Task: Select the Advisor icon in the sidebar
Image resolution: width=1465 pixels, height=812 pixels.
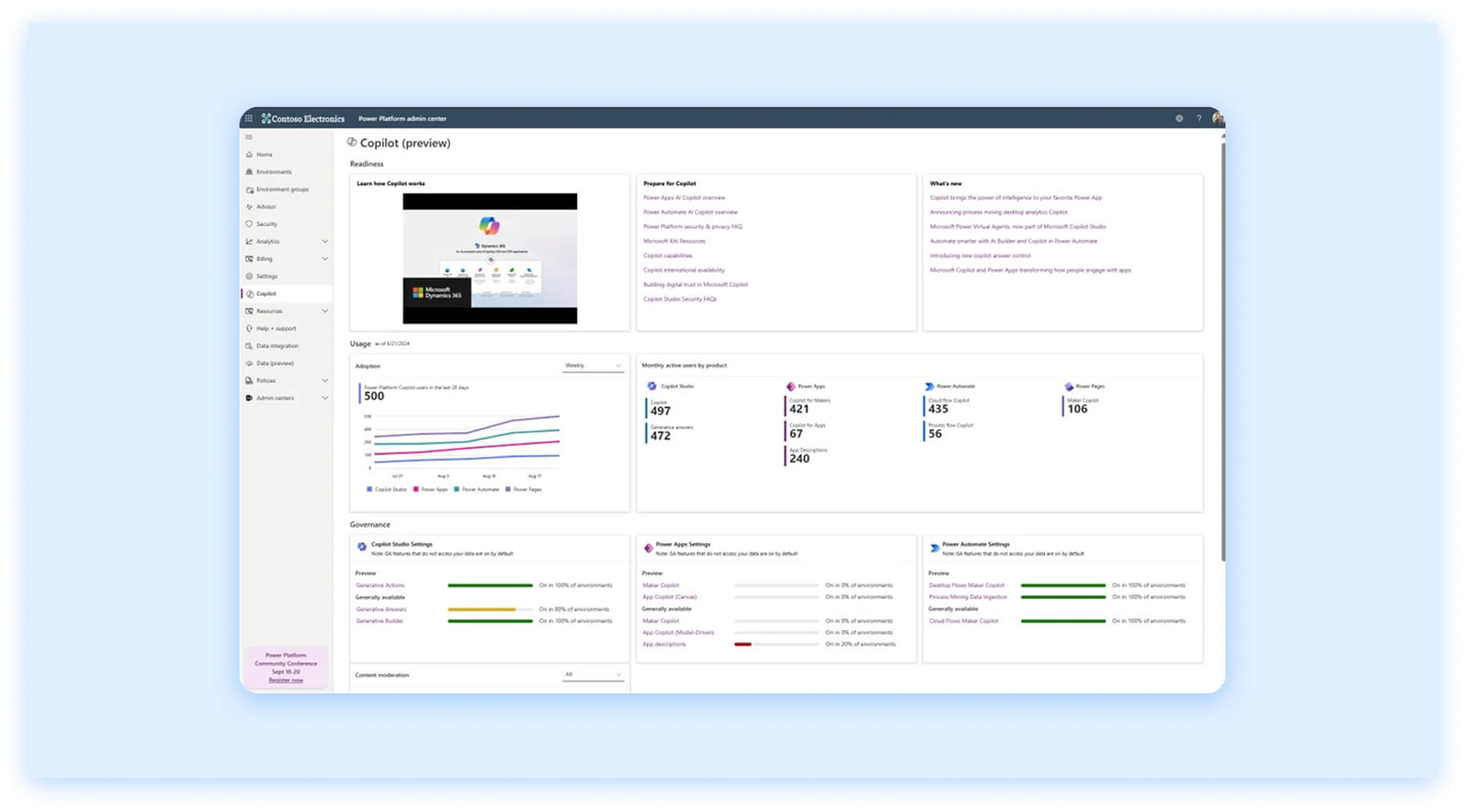Action: tap(250, 206)
